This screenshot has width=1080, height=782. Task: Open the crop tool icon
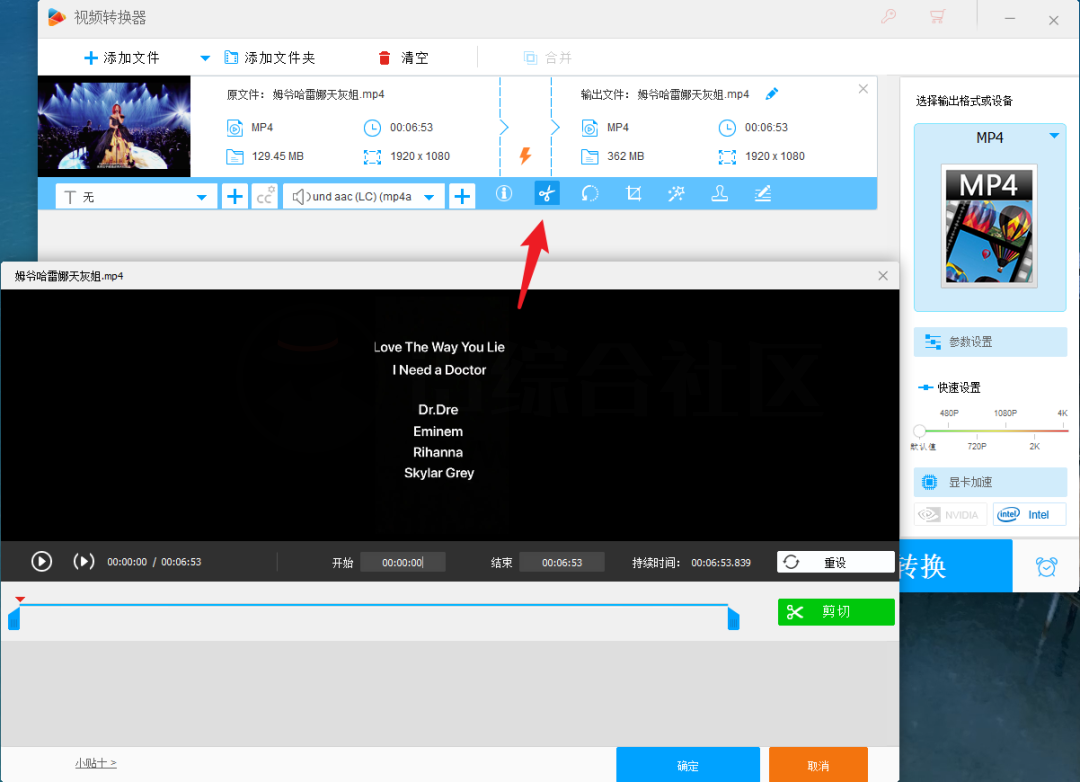pos(634,194)
